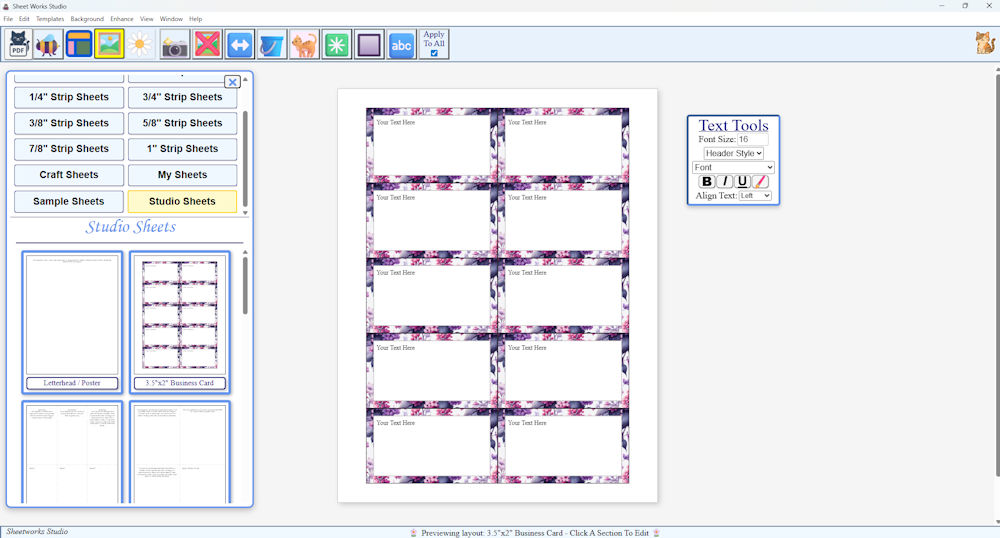Click the Craft Sheets button
1000x538 pixels.
[69, 175]
